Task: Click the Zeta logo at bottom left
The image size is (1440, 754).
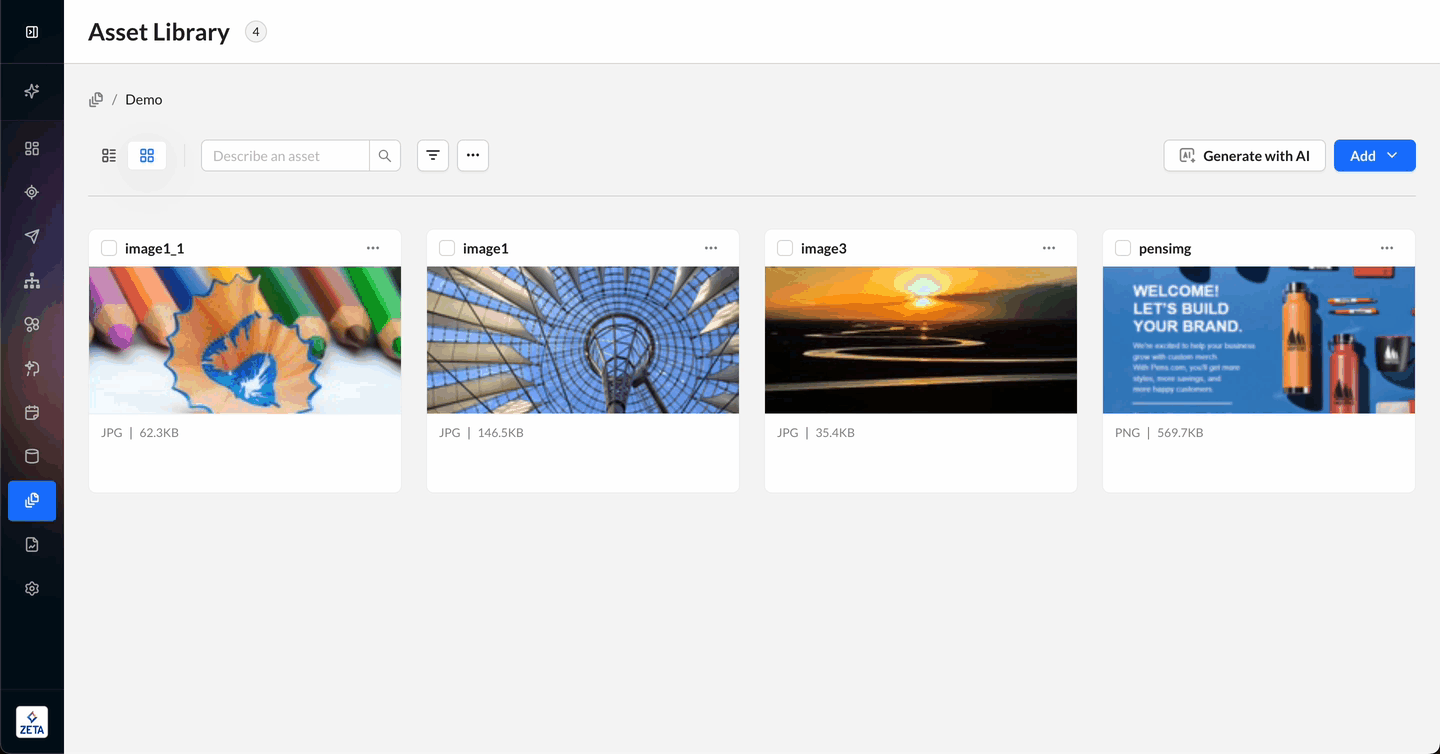Action: (32, 722)
